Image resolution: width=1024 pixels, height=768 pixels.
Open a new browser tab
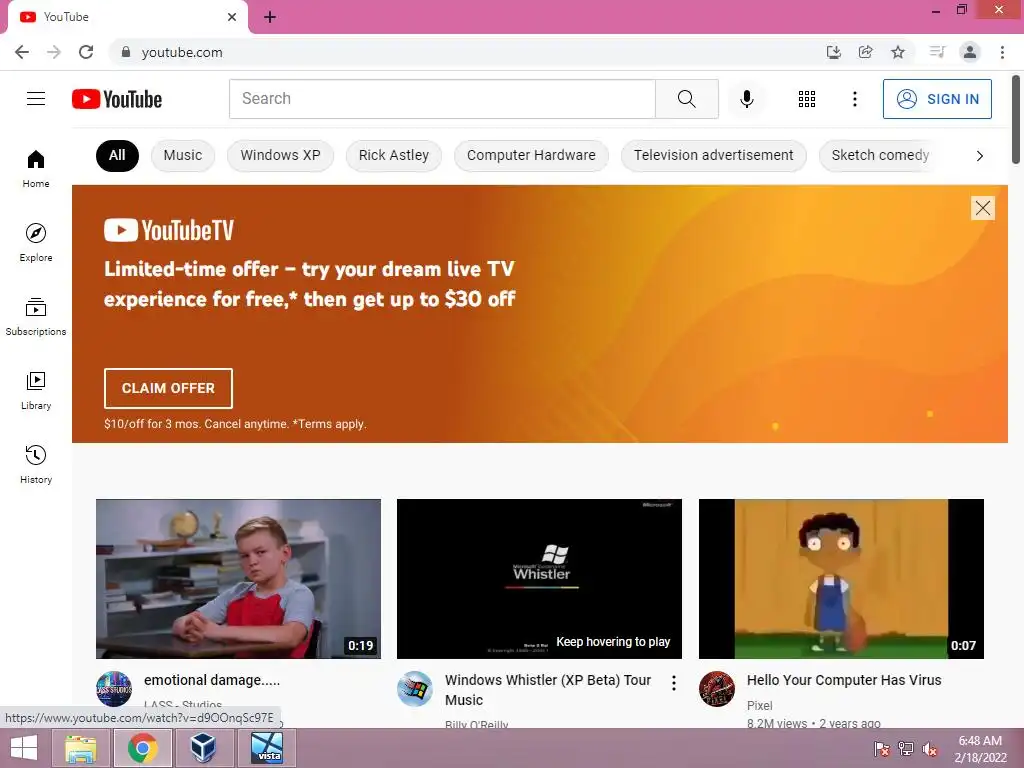click(x=270, y=17)
